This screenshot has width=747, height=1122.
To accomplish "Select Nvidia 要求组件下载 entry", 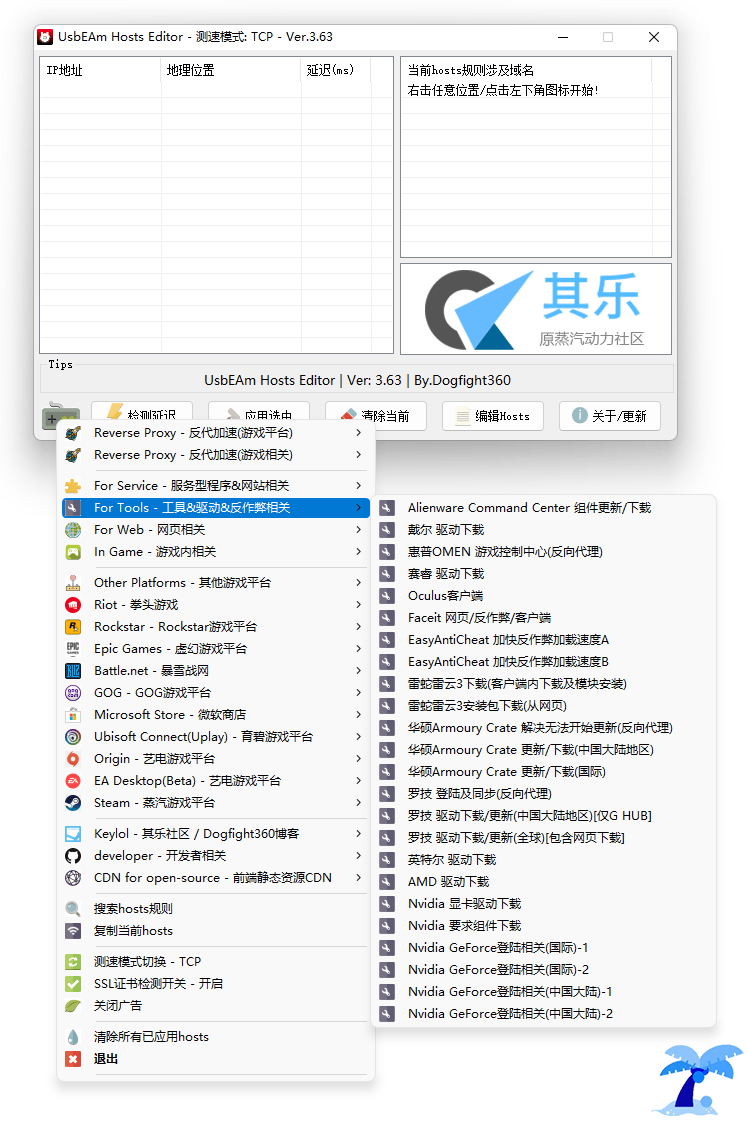I will (542, 926).
